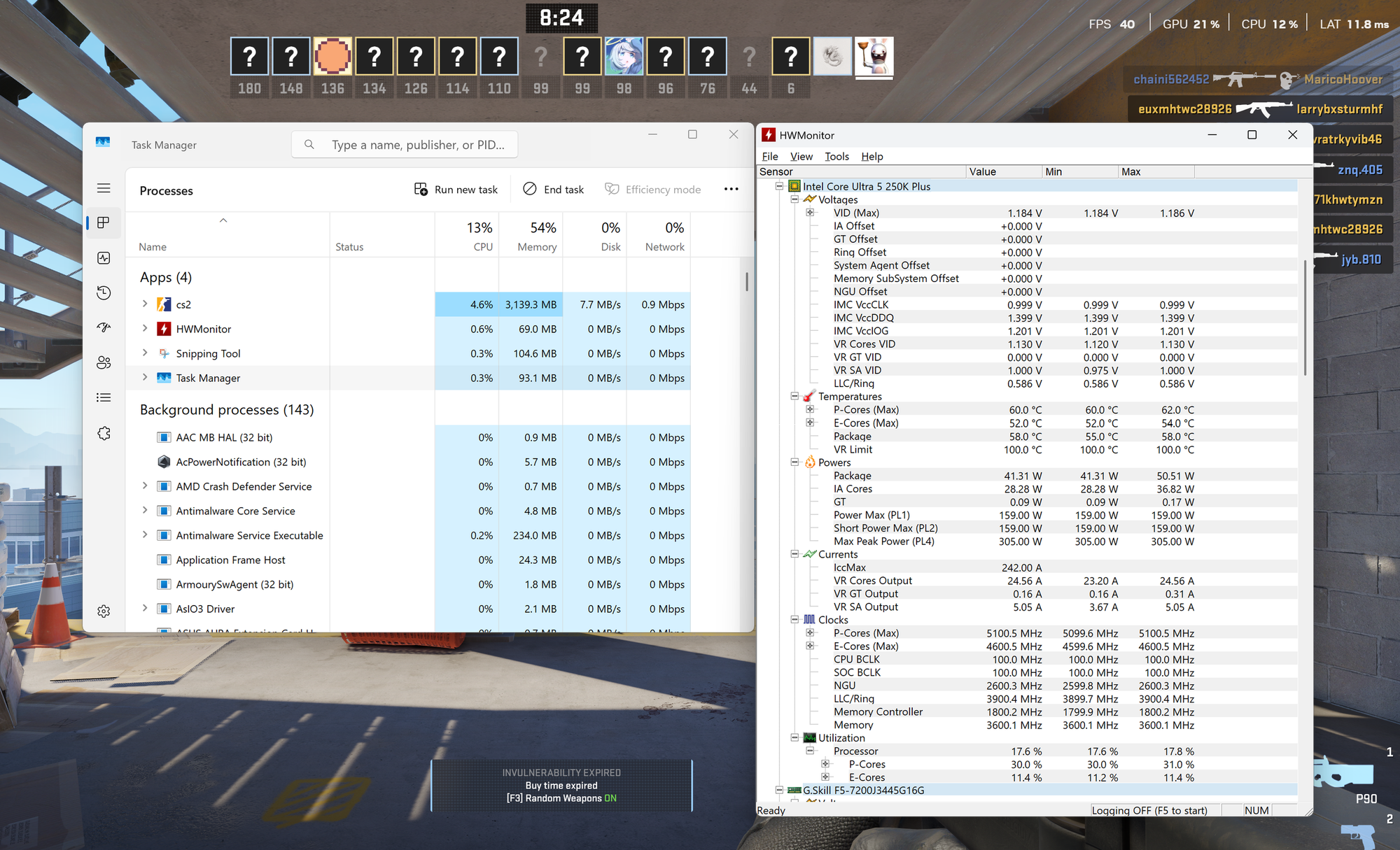Open the View menu in HWMonitor
The height and width of the screenshot is (850, 1400).
point(801,156)
